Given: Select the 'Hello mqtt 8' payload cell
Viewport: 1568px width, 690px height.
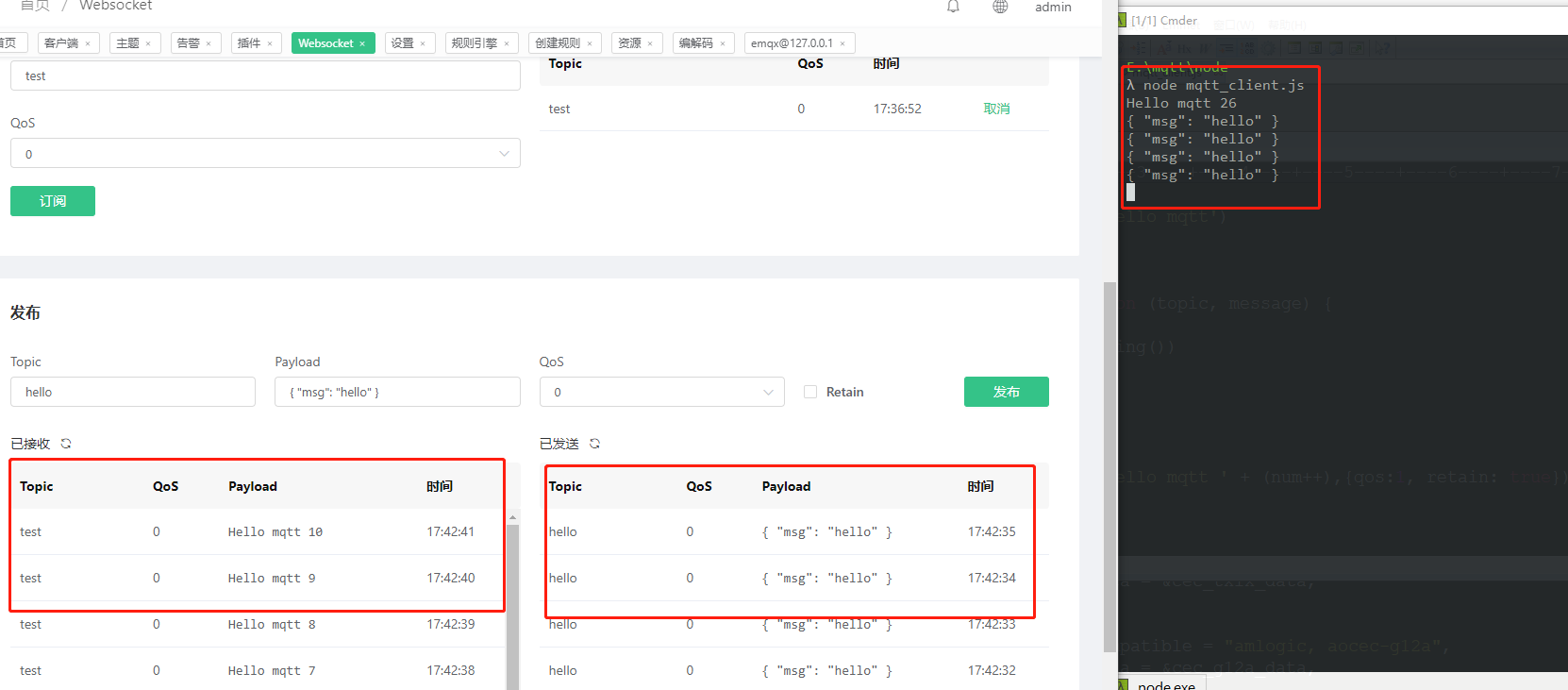Looking at the screenshot, I should click(x=272, y=625).
